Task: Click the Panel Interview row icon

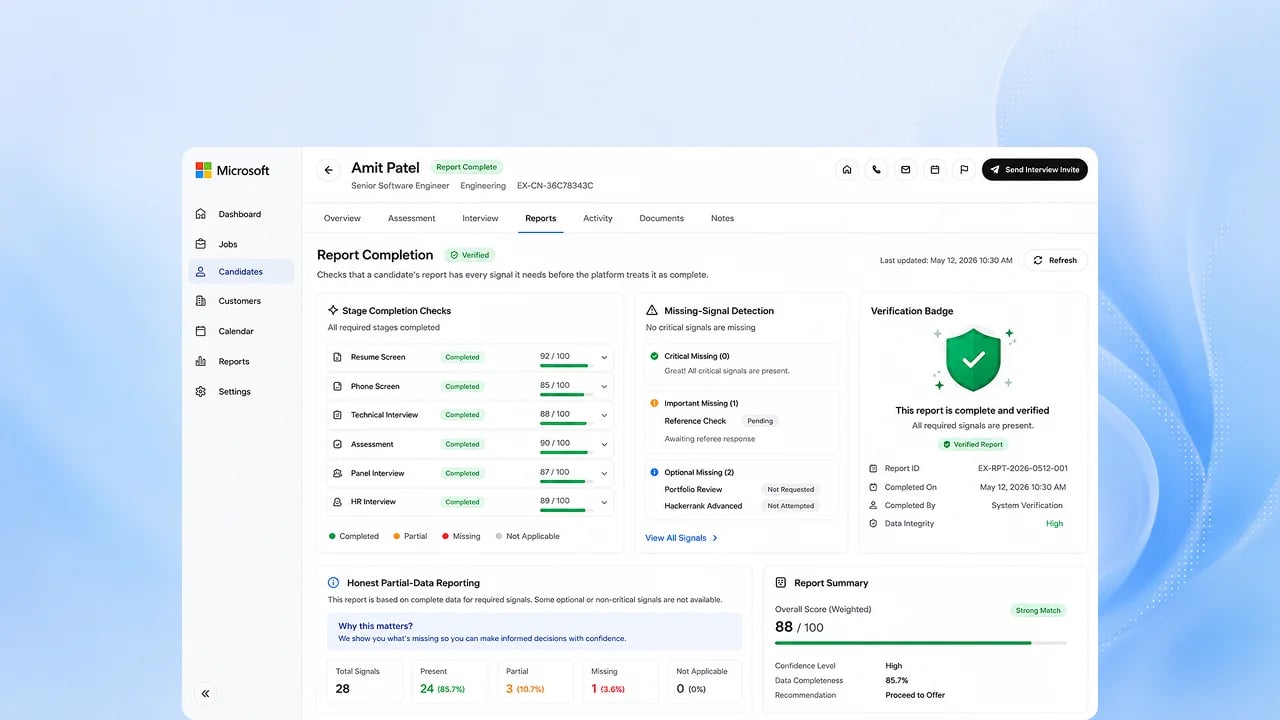Action: click(x=338, y=473)
